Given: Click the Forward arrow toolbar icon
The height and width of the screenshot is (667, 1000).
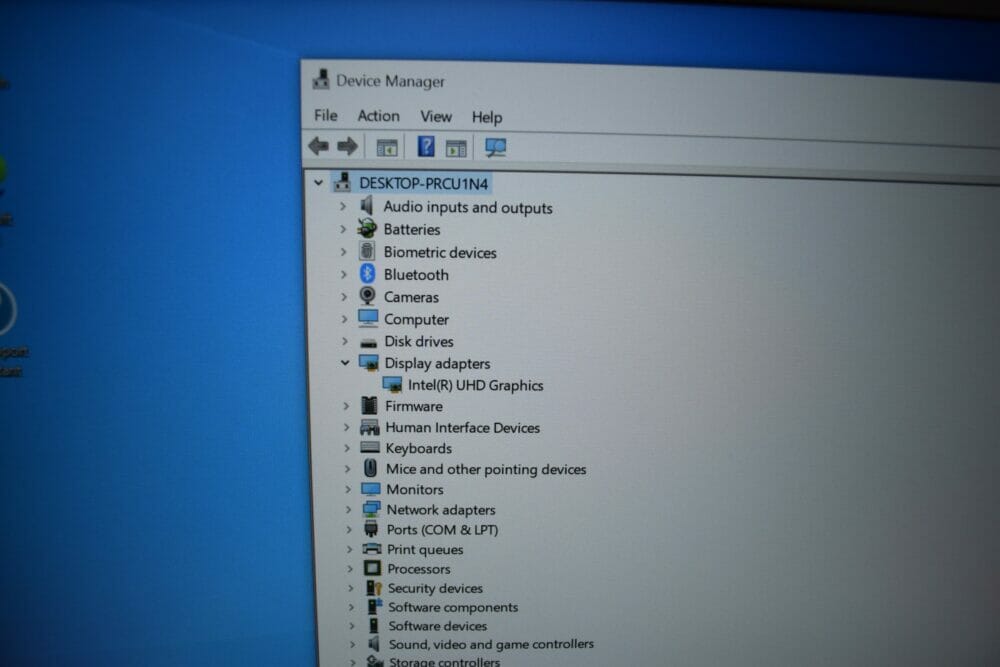Looking at the screenshot, I should click(x=348, y=147).
